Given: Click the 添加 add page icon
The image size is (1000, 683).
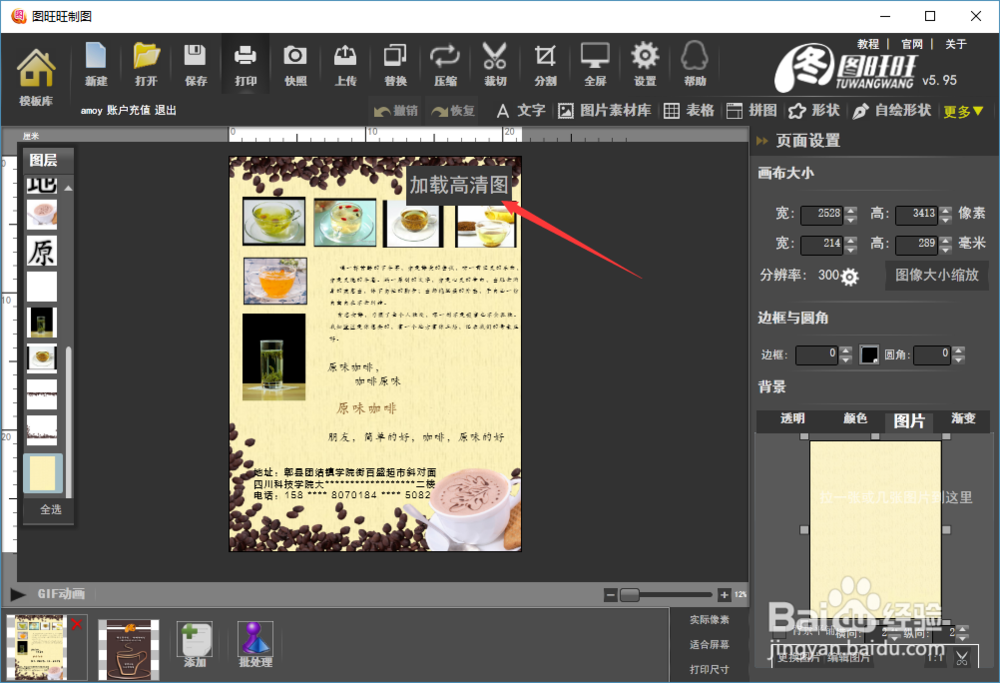Looking at the screenshot, I should point(195,644).
